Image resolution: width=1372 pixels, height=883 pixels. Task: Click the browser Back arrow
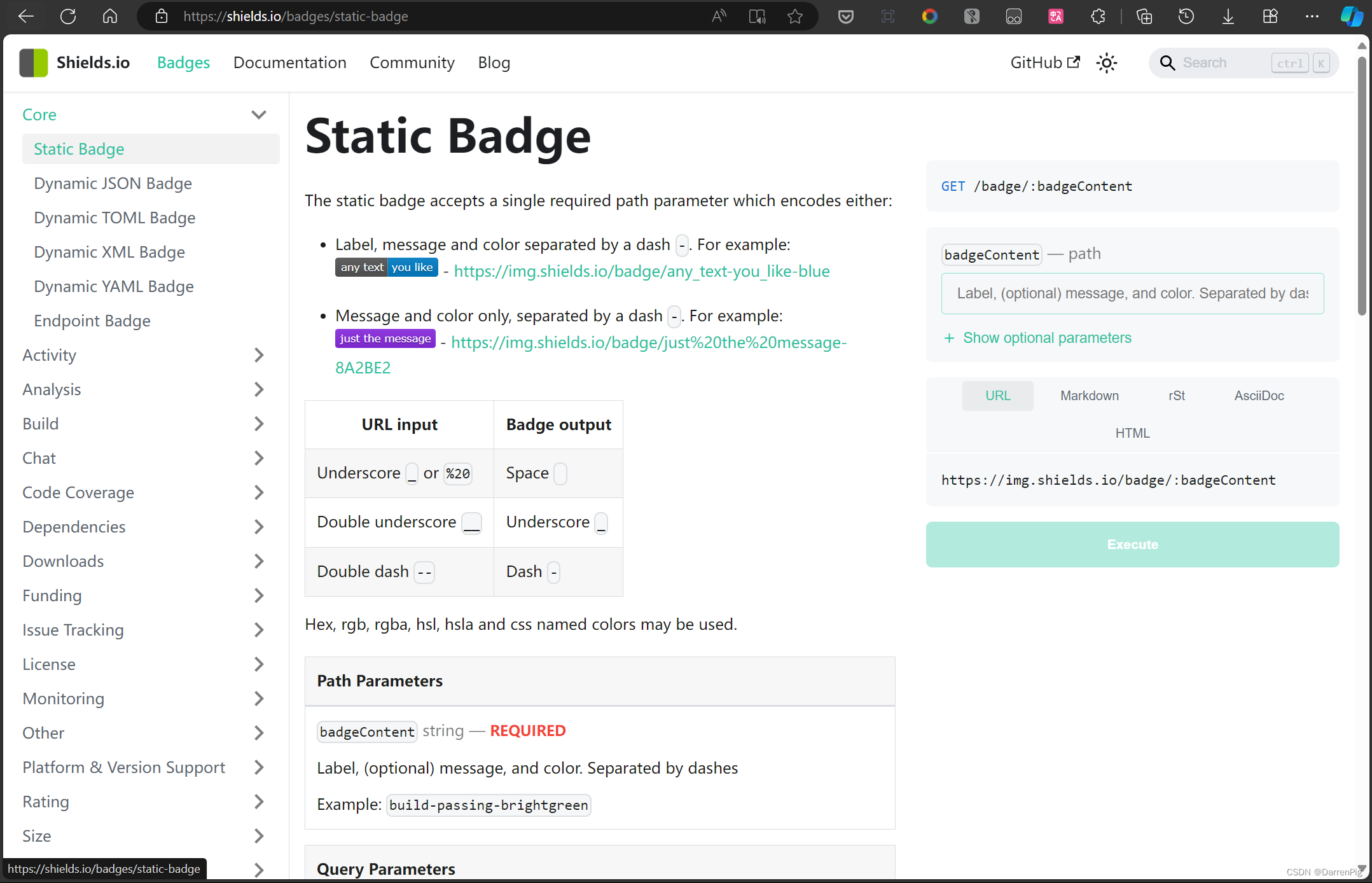[26, 17]
